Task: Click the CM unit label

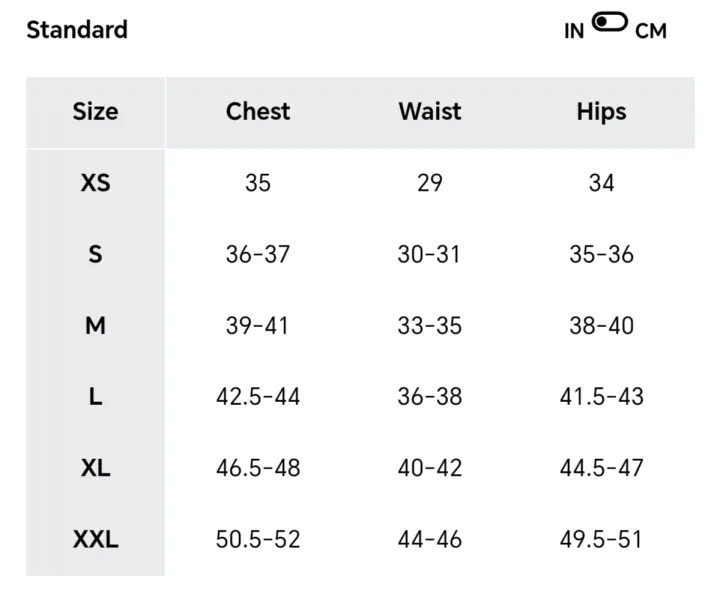Action: point(650,31)
